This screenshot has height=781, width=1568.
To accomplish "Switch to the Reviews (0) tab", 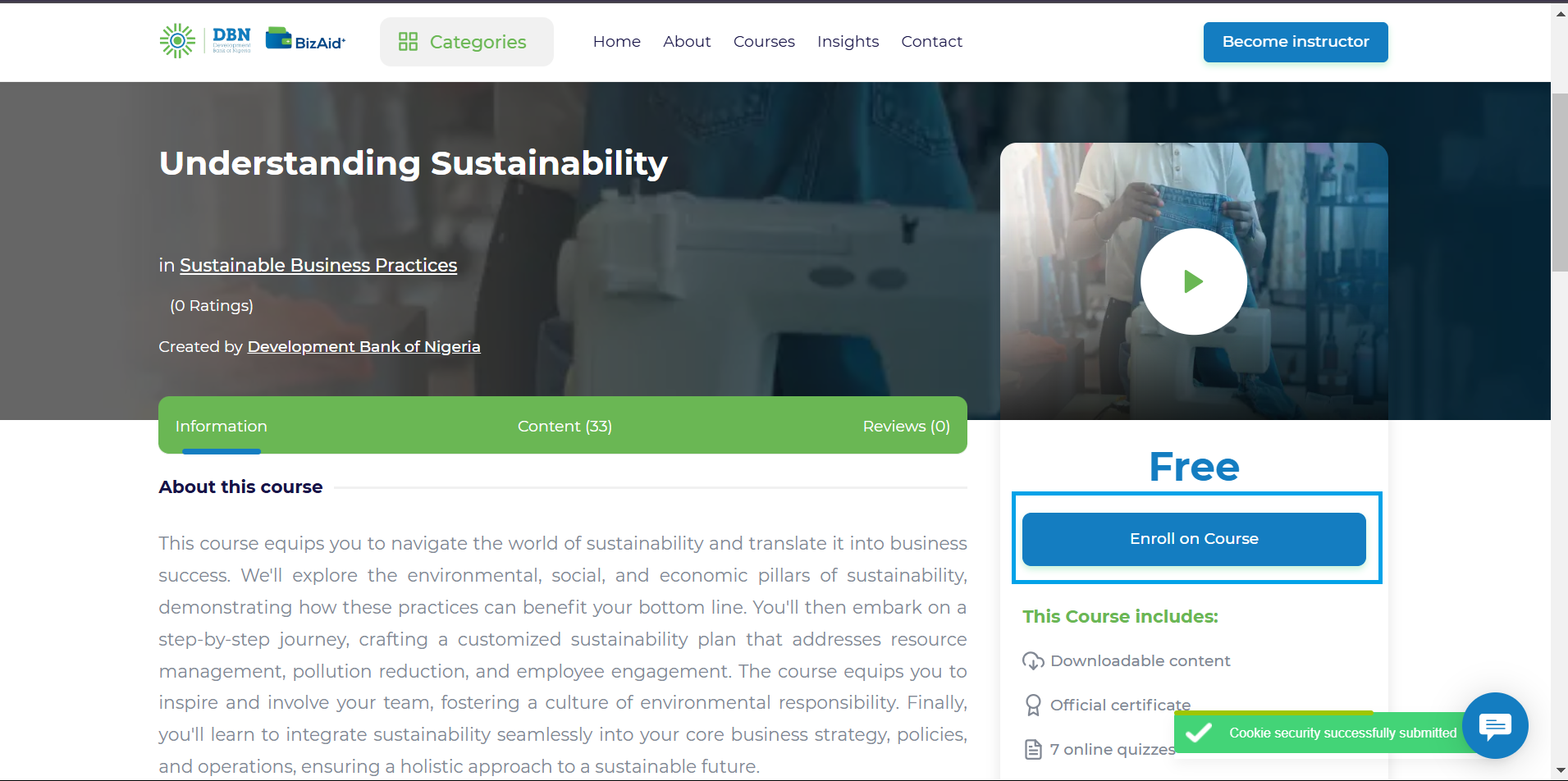I will 906,426.
